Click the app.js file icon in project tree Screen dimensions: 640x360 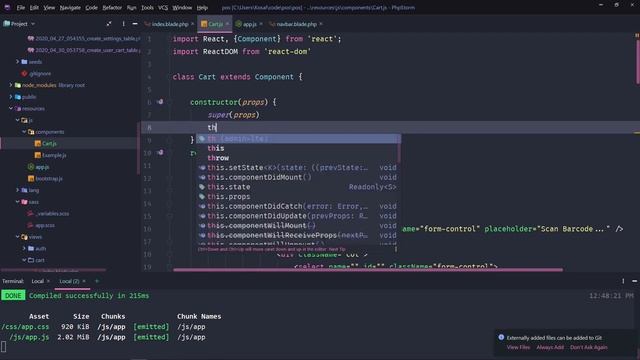31,167
